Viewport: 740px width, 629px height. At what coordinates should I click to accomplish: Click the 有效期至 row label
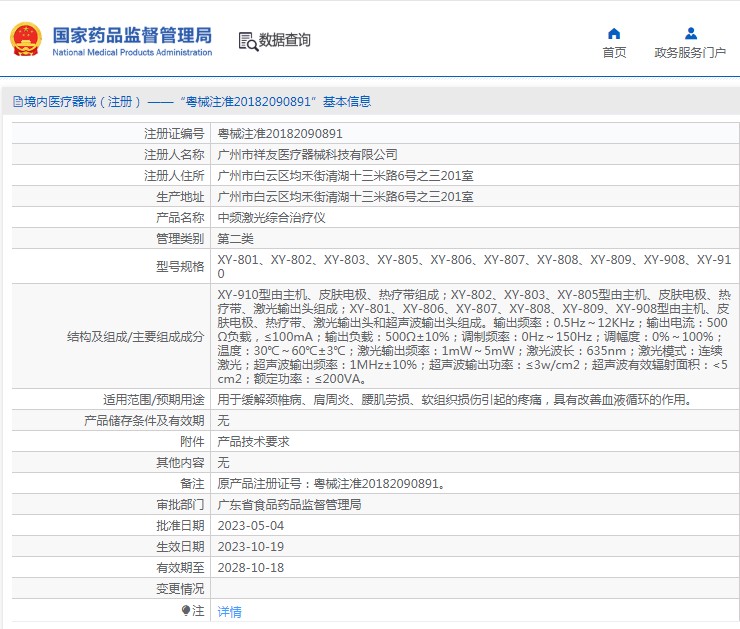click(x=180, y=568)
